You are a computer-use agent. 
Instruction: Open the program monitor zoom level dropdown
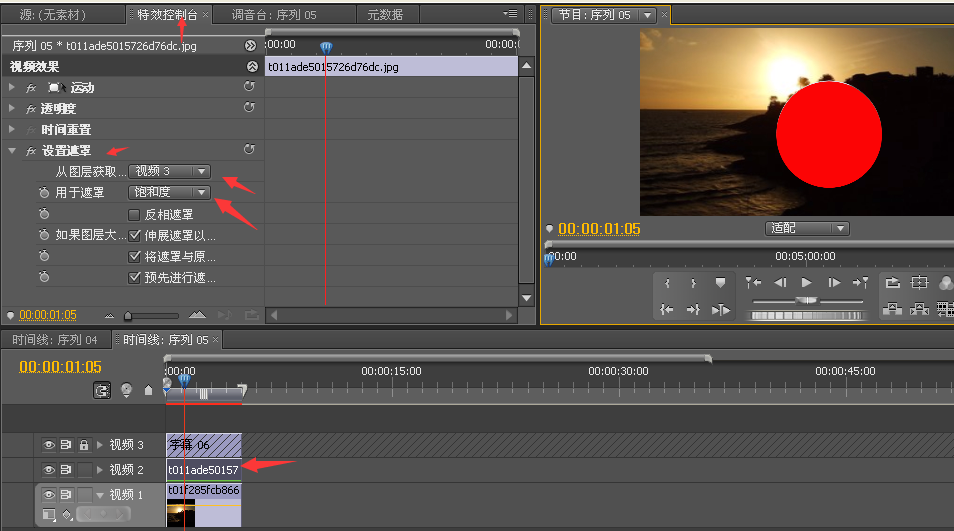pos(807,228)
